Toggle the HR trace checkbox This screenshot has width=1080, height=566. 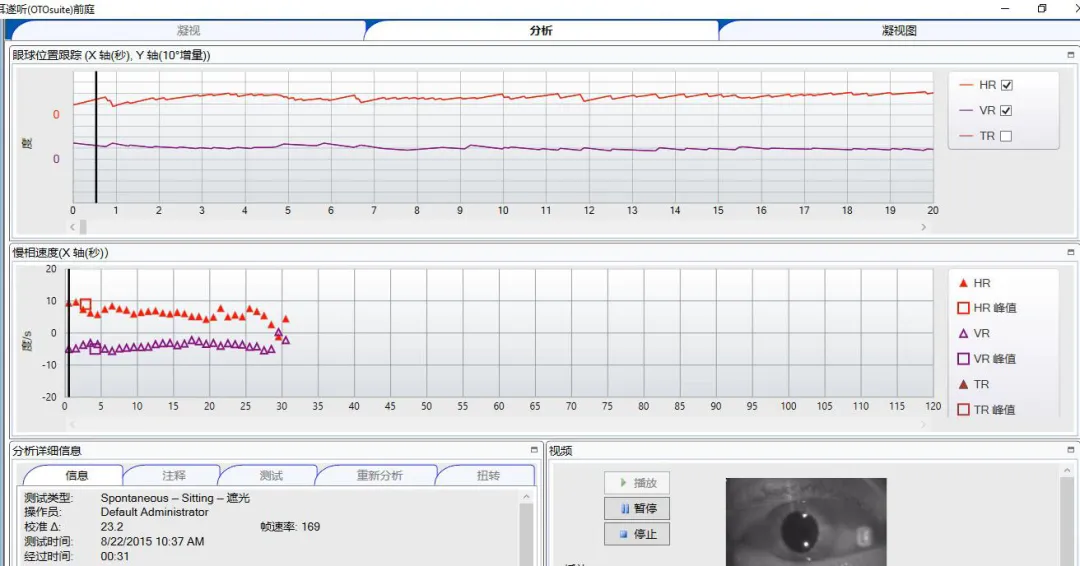1006,85
